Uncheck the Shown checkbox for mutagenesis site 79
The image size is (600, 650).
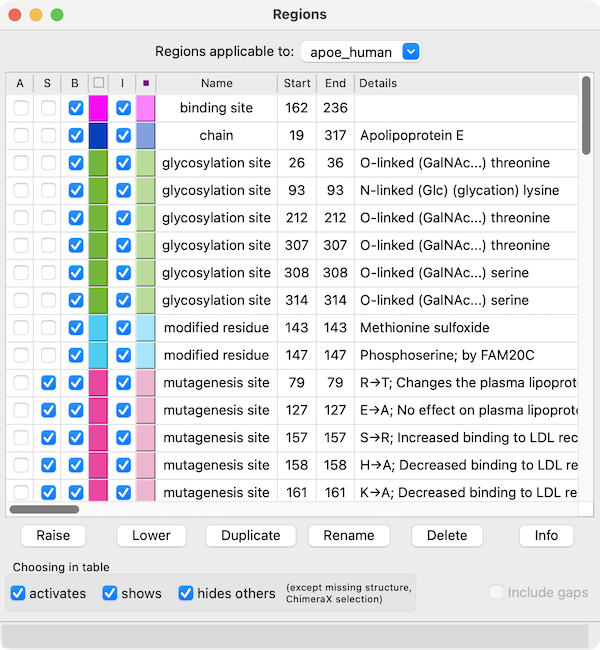48,383
